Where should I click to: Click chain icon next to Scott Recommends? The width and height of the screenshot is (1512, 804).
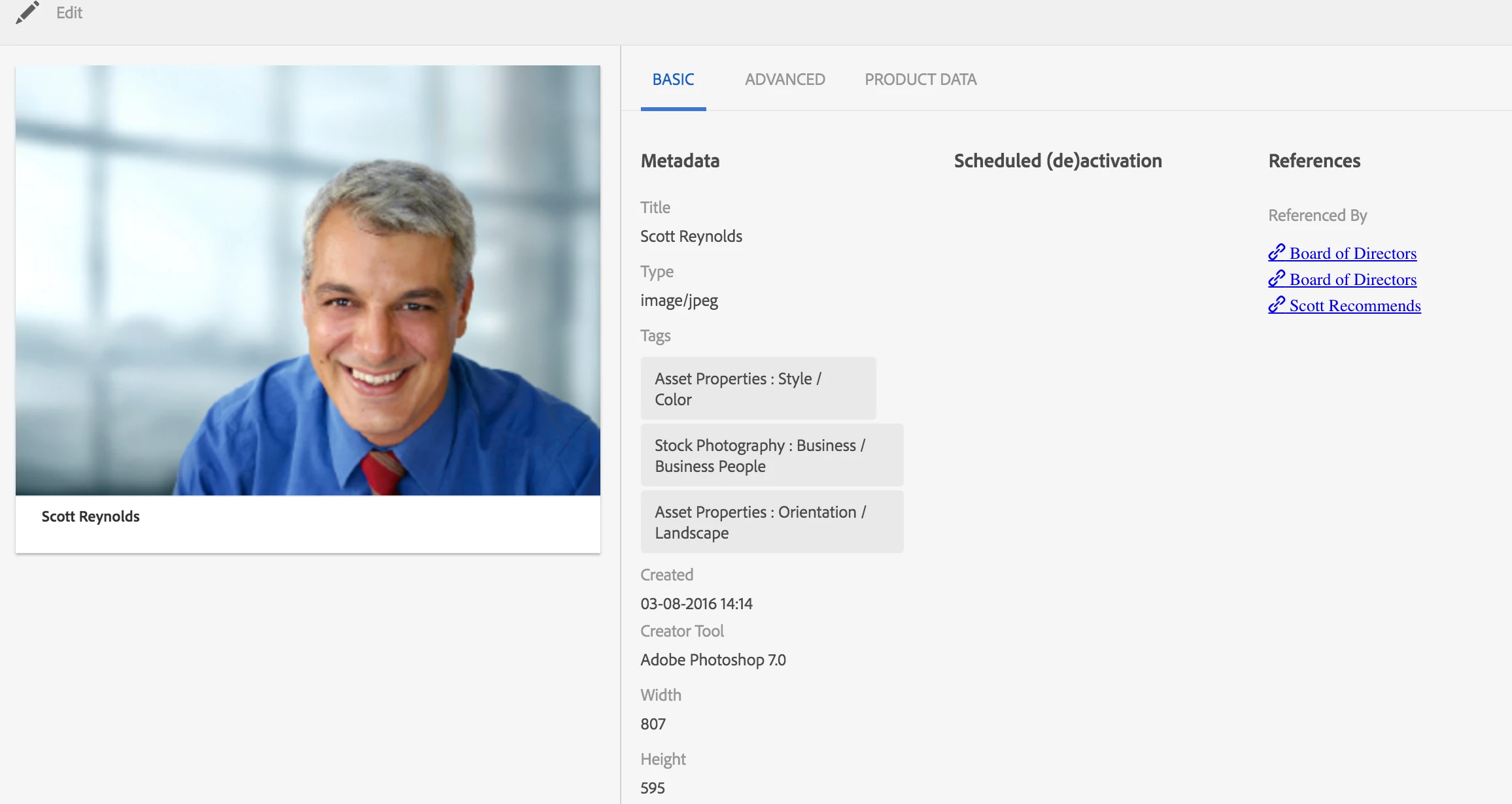click(1277, 305)
